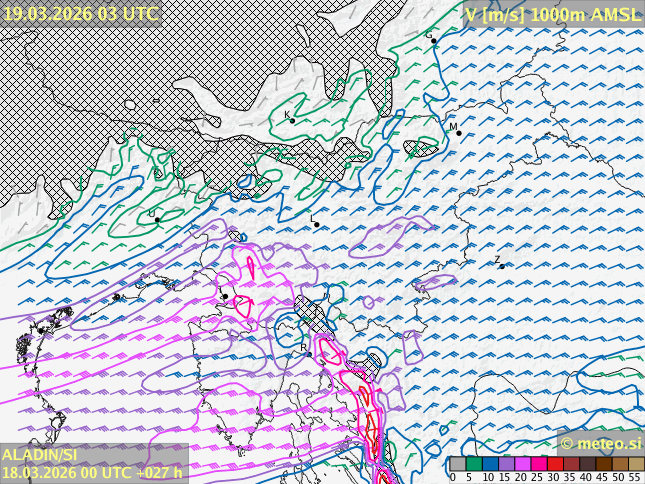The image size is (645, 484).
Task: Click the V [m/s] 1000m AMSL title
Action: pyautogui.click(x=552, y=14)
